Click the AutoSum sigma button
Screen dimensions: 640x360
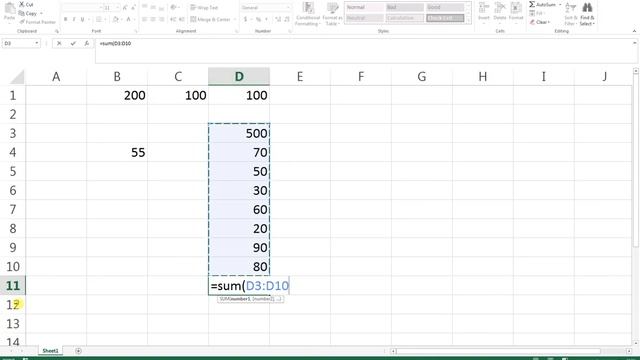pos(542,4)
